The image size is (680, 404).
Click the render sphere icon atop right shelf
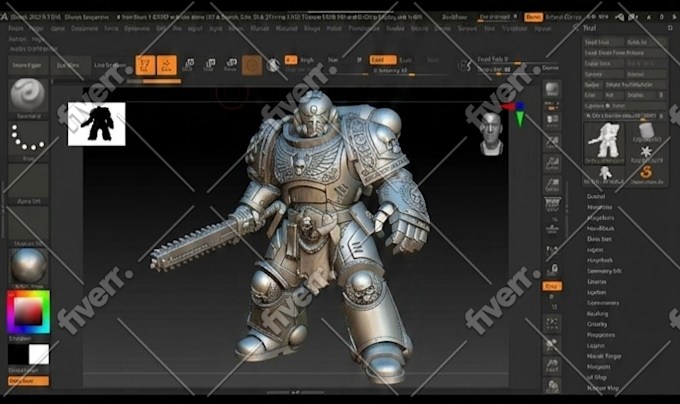click(x=552, y=89)
